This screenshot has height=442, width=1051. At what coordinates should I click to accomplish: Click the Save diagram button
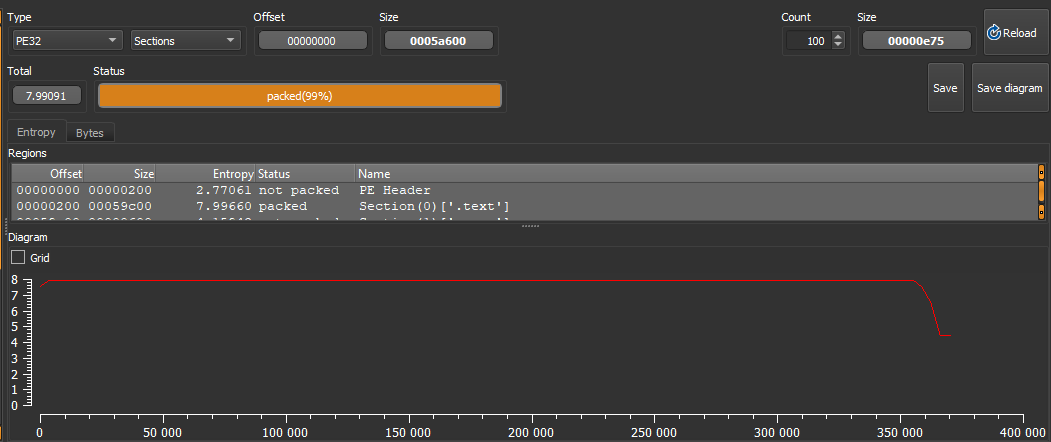click(1009, 88)
